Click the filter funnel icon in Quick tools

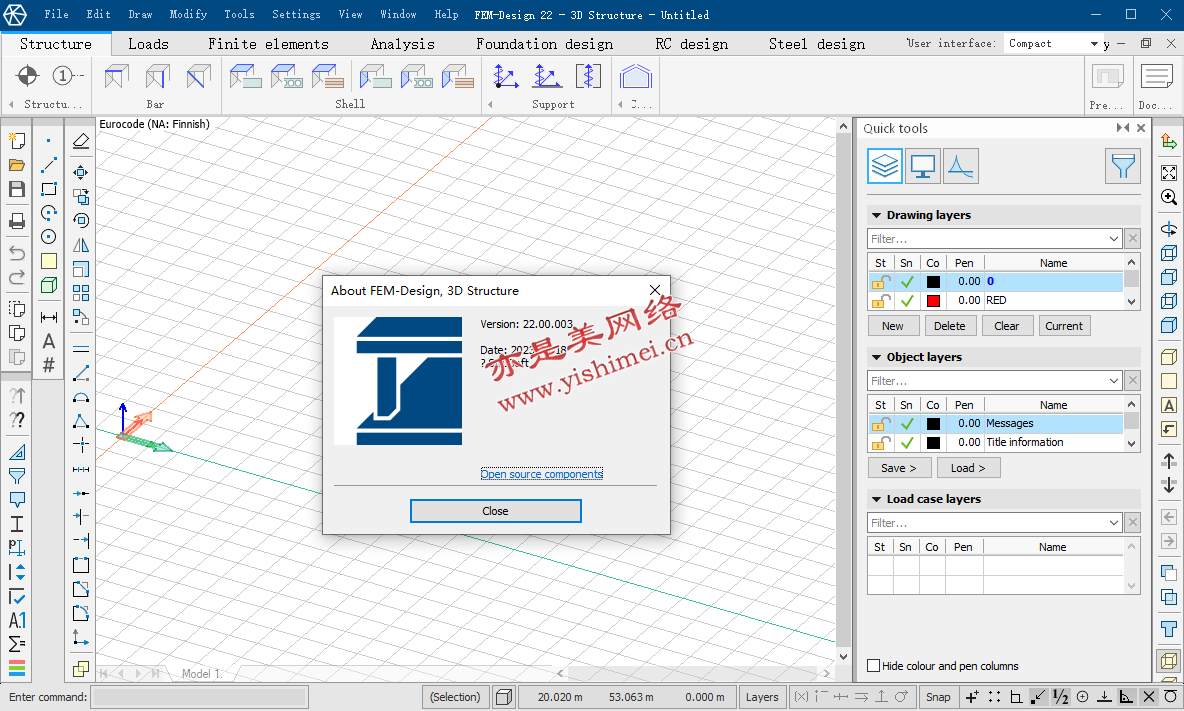click(1123, 166)
